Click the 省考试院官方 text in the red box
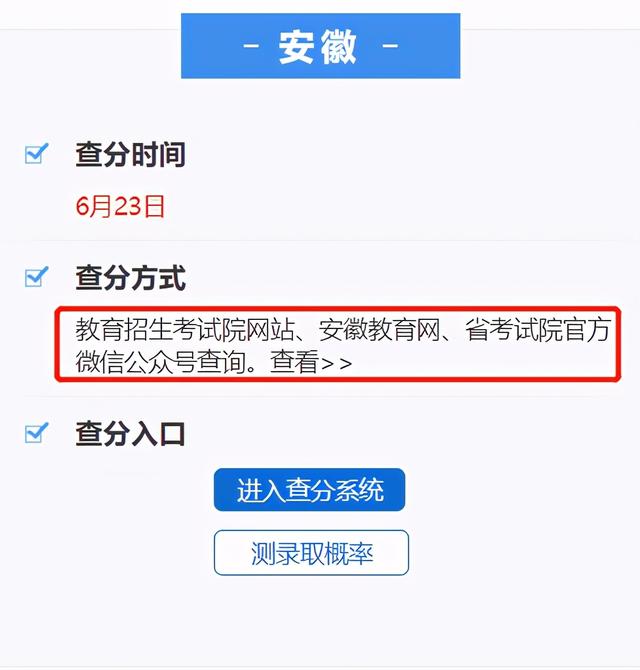This screenshot has height=670, width=640. [x=538, y=330]
